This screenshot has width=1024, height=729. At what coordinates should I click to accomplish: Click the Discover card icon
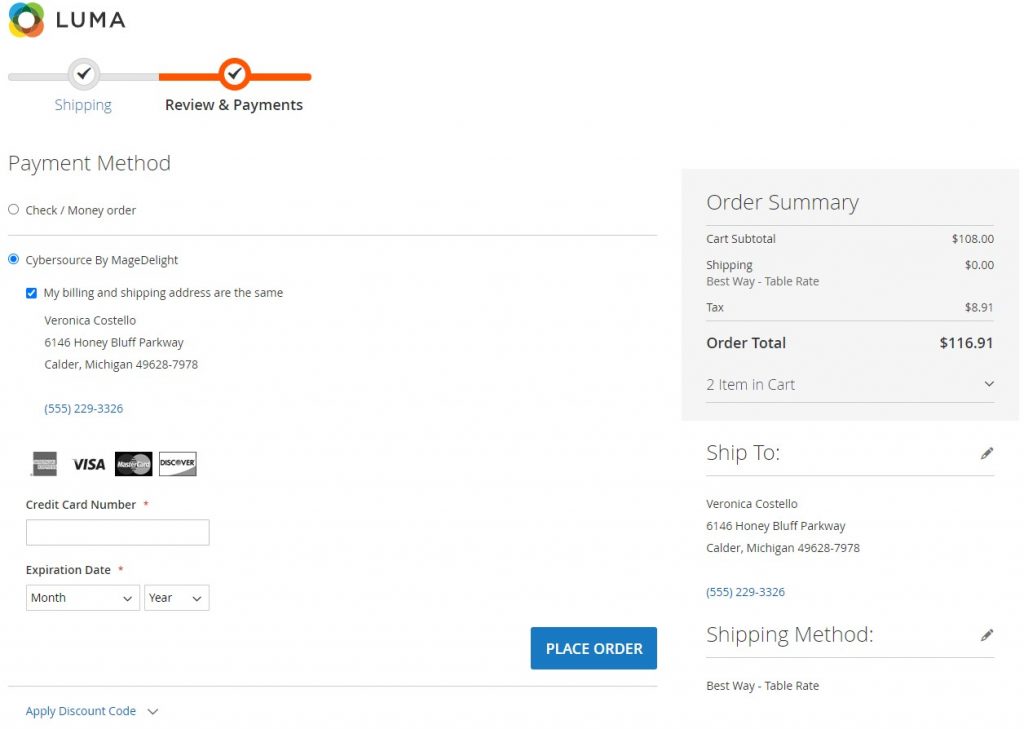pyautogui.click(x=177, y=463)
